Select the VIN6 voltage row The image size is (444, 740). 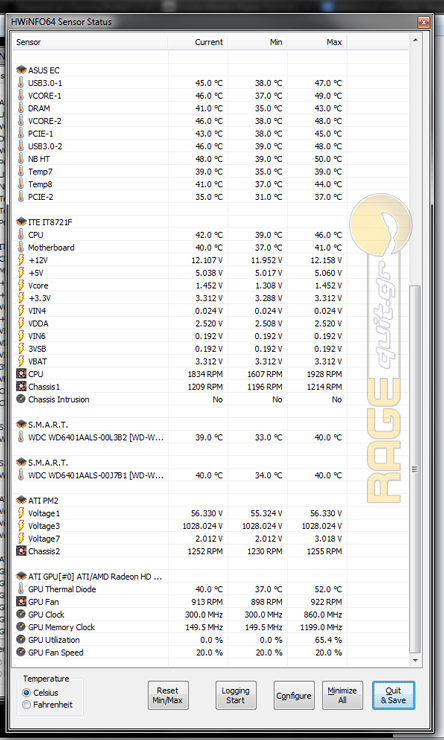[180, 336]
